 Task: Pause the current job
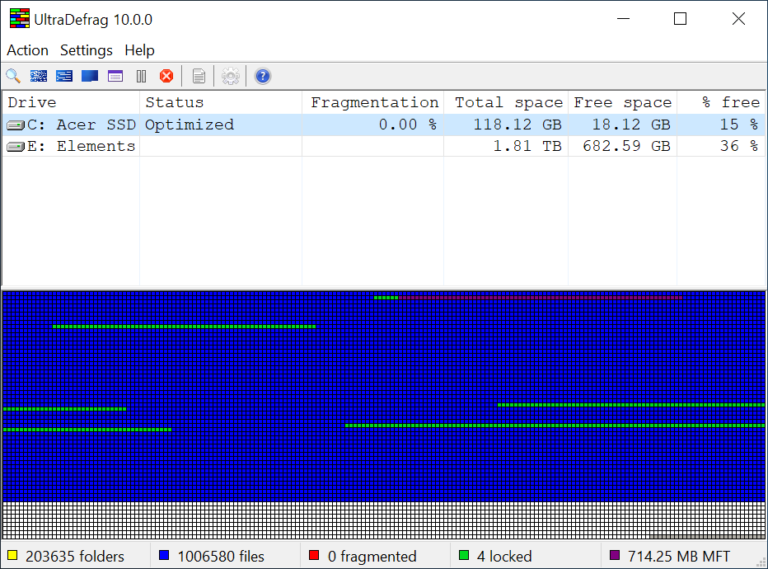[141, 76]
